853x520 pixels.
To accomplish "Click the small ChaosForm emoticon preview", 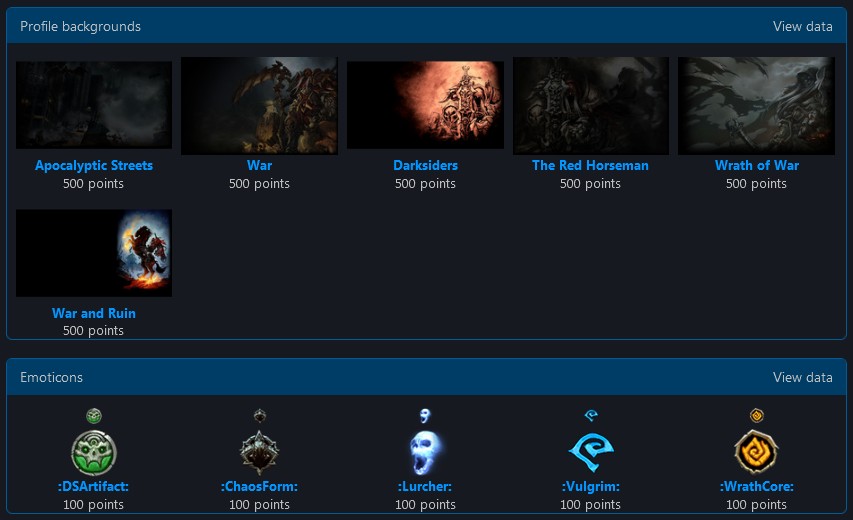I will (259, 416).
